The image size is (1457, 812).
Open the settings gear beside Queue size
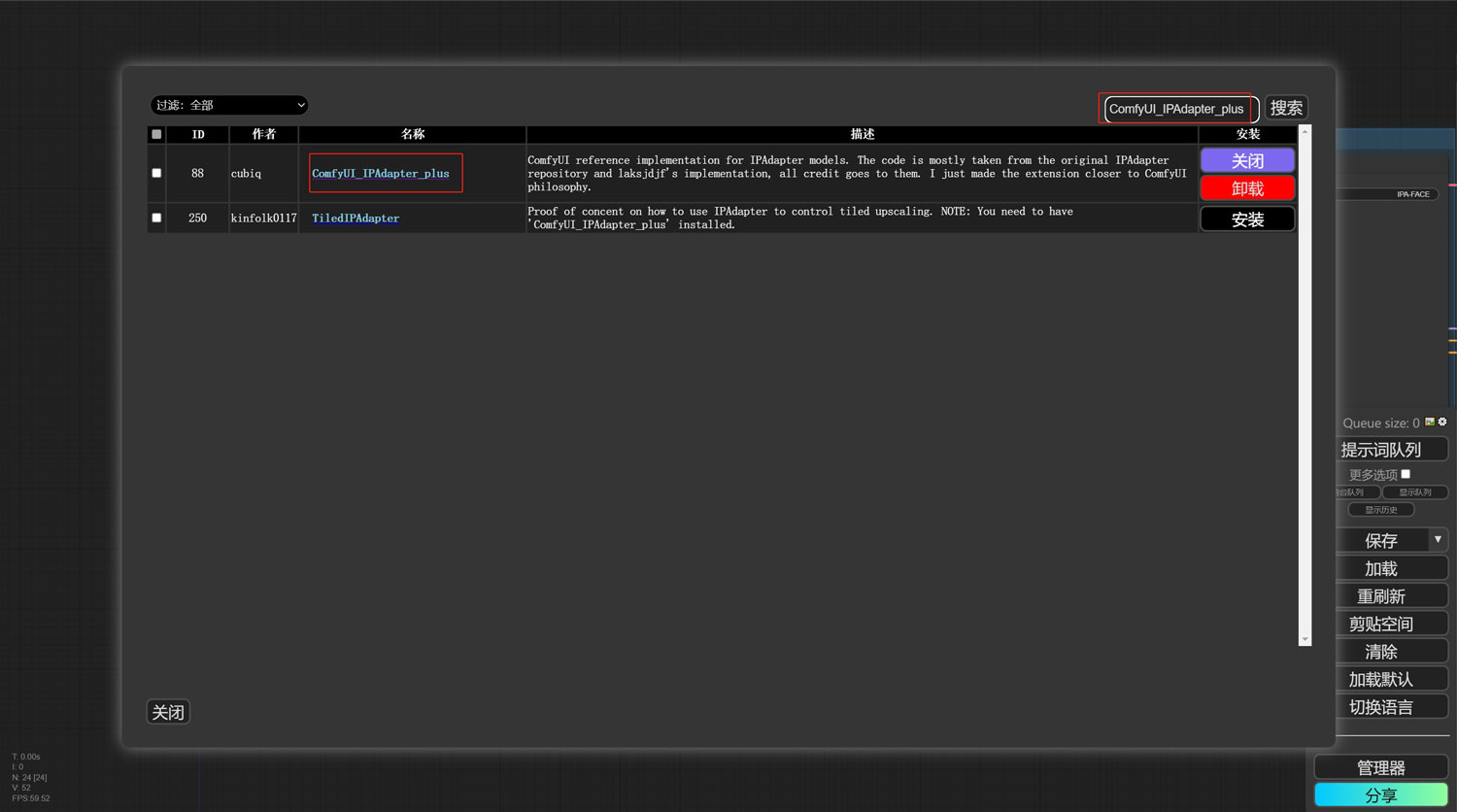pos(1442,422)
